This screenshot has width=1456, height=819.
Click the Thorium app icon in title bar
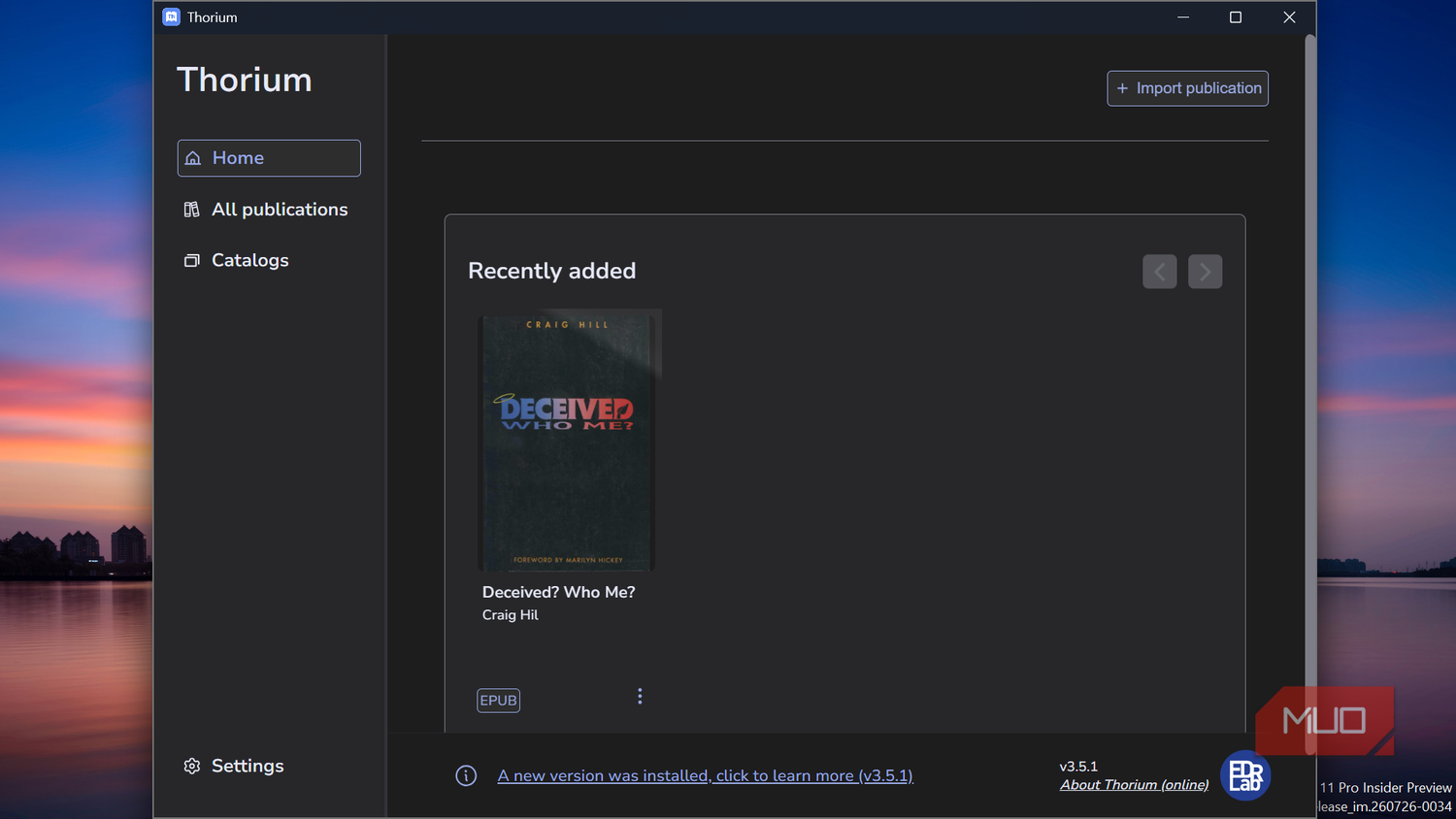[x=172, y=17]
